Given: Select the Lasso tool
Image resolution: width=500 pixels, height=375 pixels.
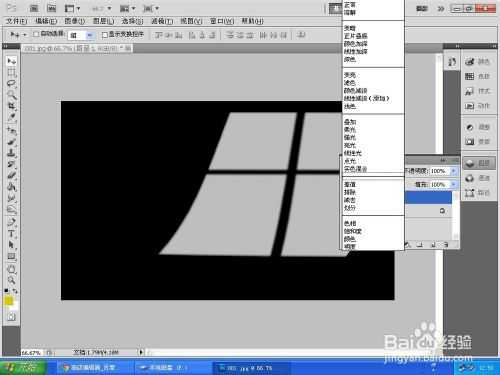Looking at the screenshot, I should click(11, 83).
